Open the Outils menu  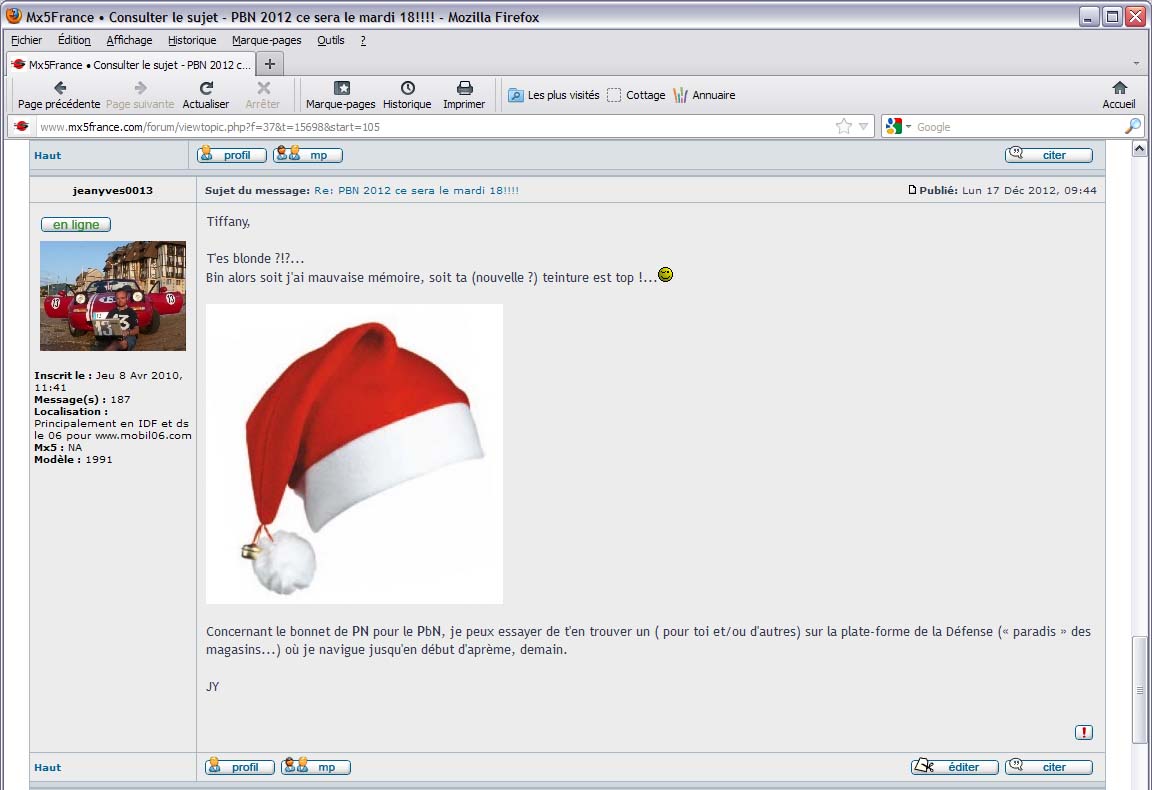[331, 40]
